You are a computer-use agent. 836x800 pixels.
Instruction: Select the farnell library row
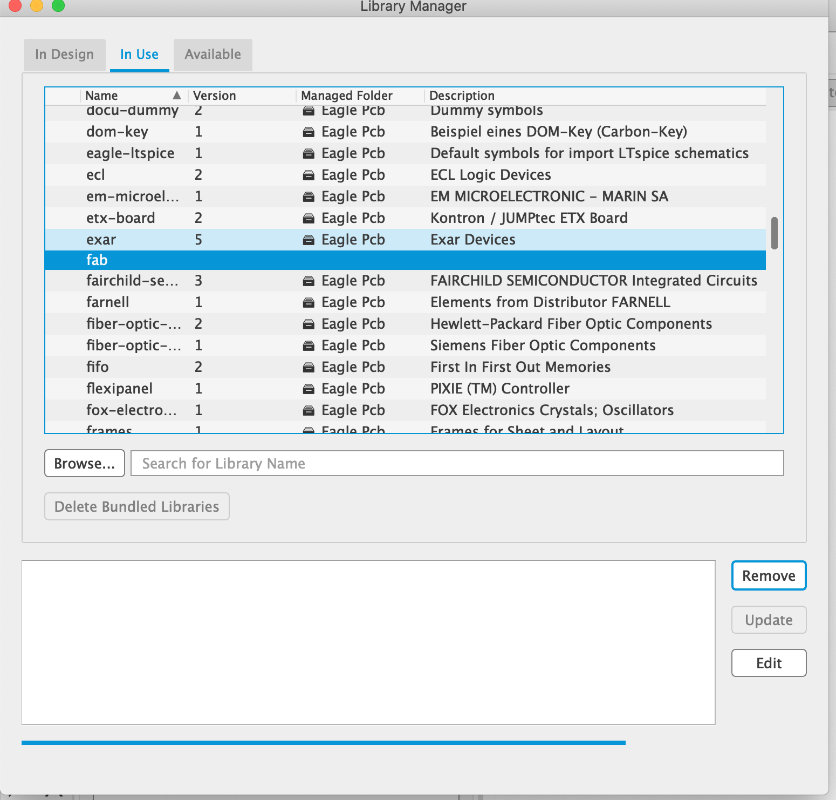coord(405,302)
